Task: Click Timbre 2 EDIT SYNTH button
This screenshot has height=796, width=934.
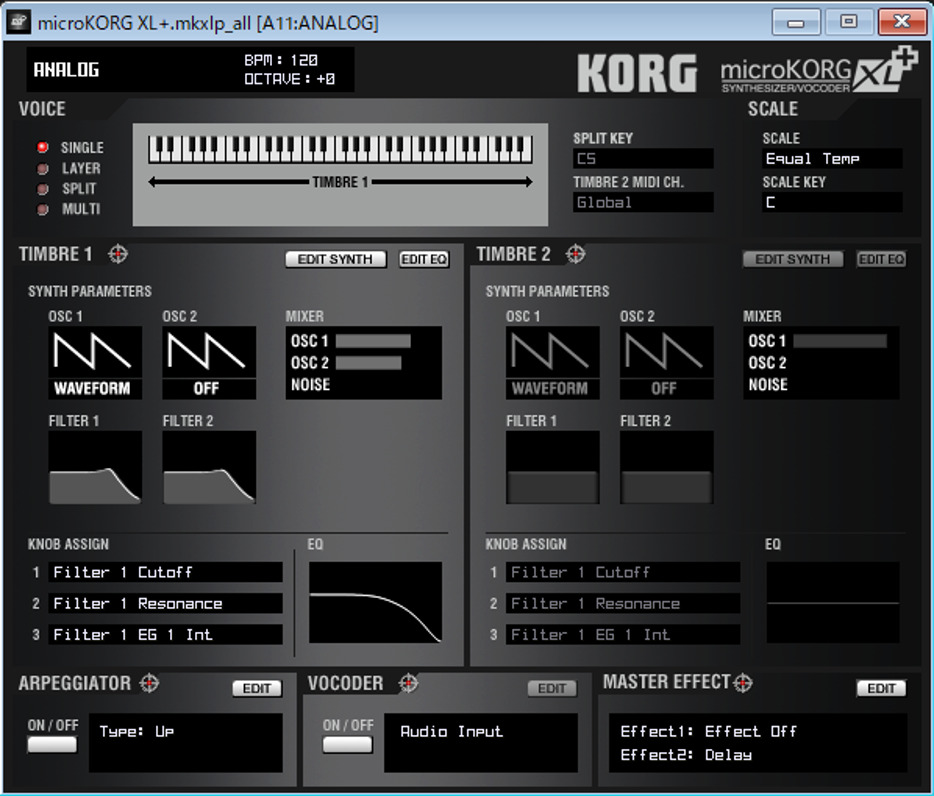Action: 793,259
